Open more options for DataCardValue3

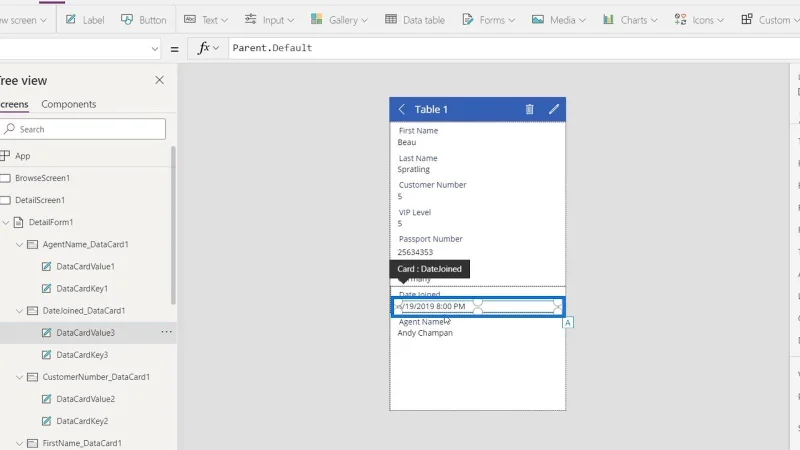pos(166,332)
